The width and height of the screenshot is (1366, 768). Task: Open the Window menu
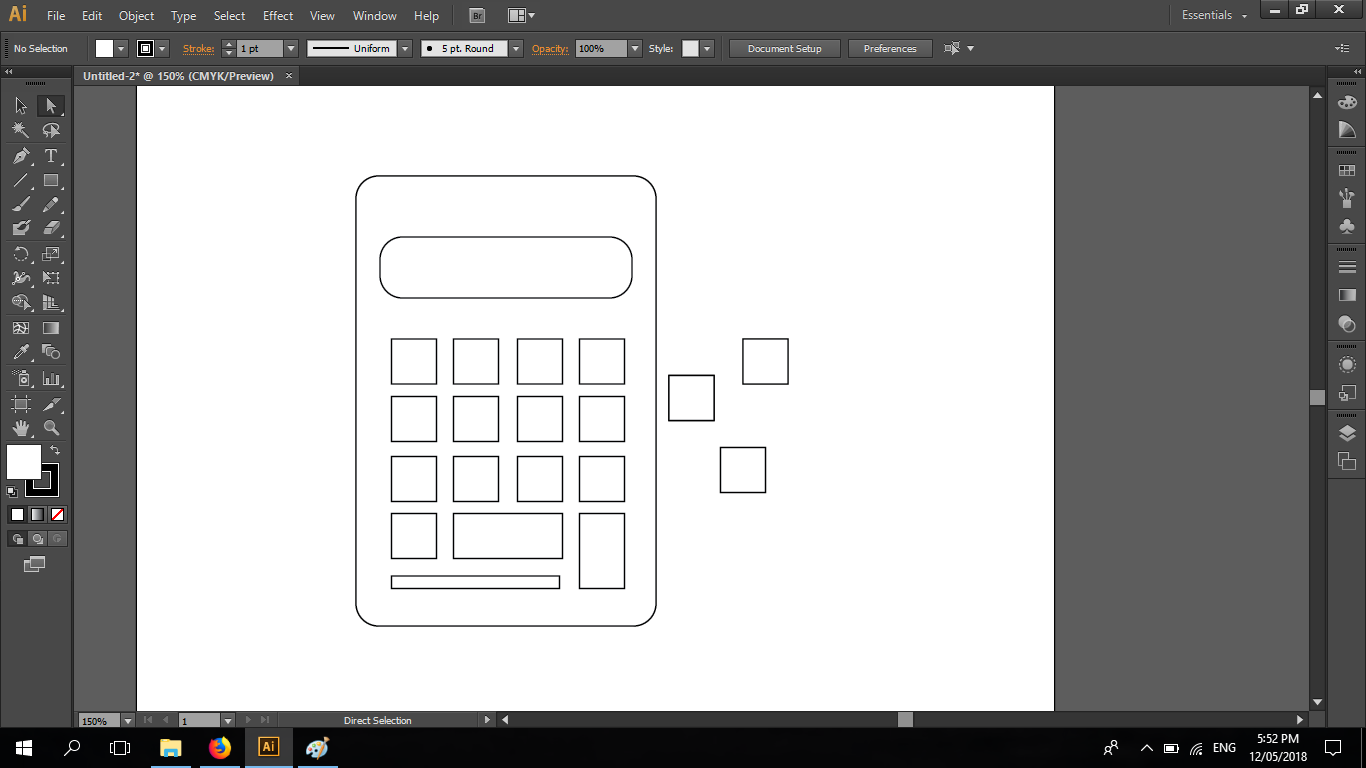375,16
